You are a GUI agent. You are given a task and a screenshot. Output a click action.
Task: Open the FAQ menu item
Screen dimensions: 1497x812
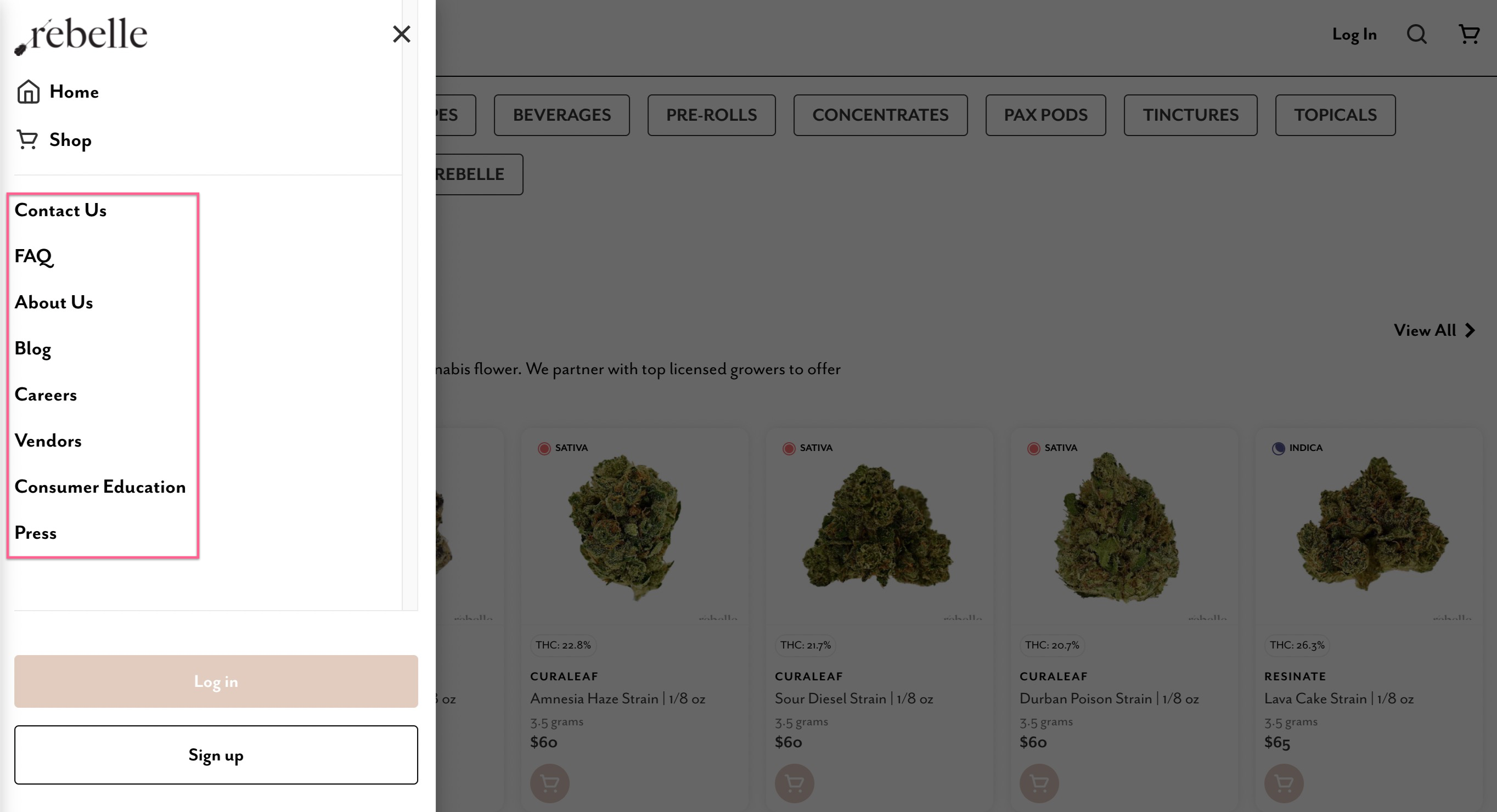click(33, 256)
